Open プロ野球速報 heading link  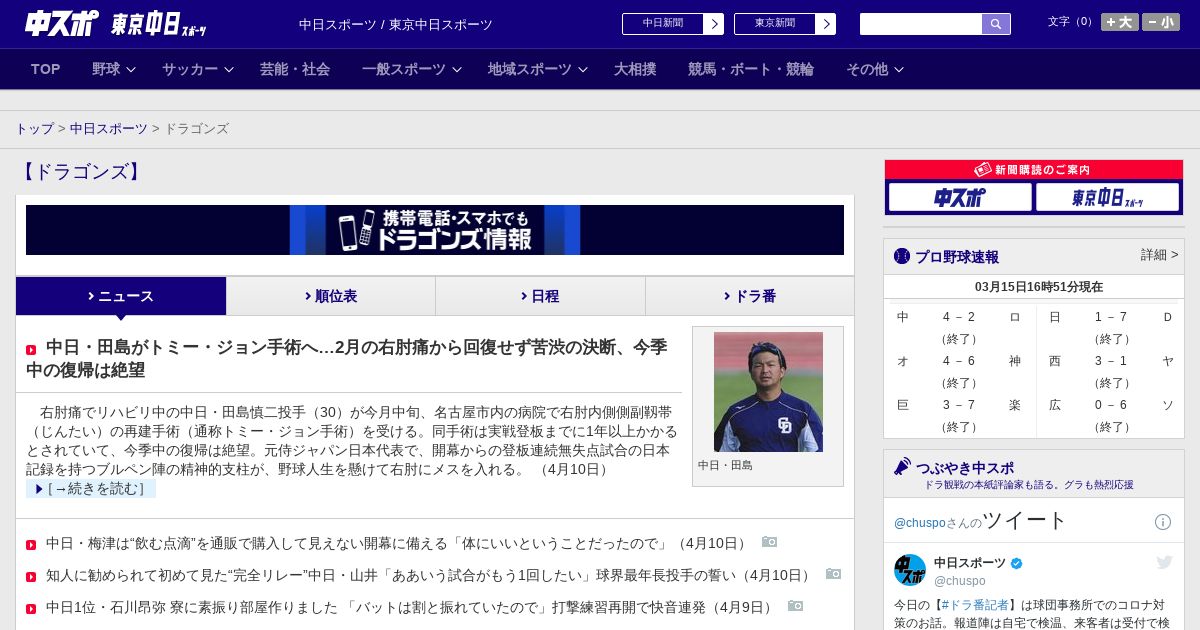click(x=957, y=257)
